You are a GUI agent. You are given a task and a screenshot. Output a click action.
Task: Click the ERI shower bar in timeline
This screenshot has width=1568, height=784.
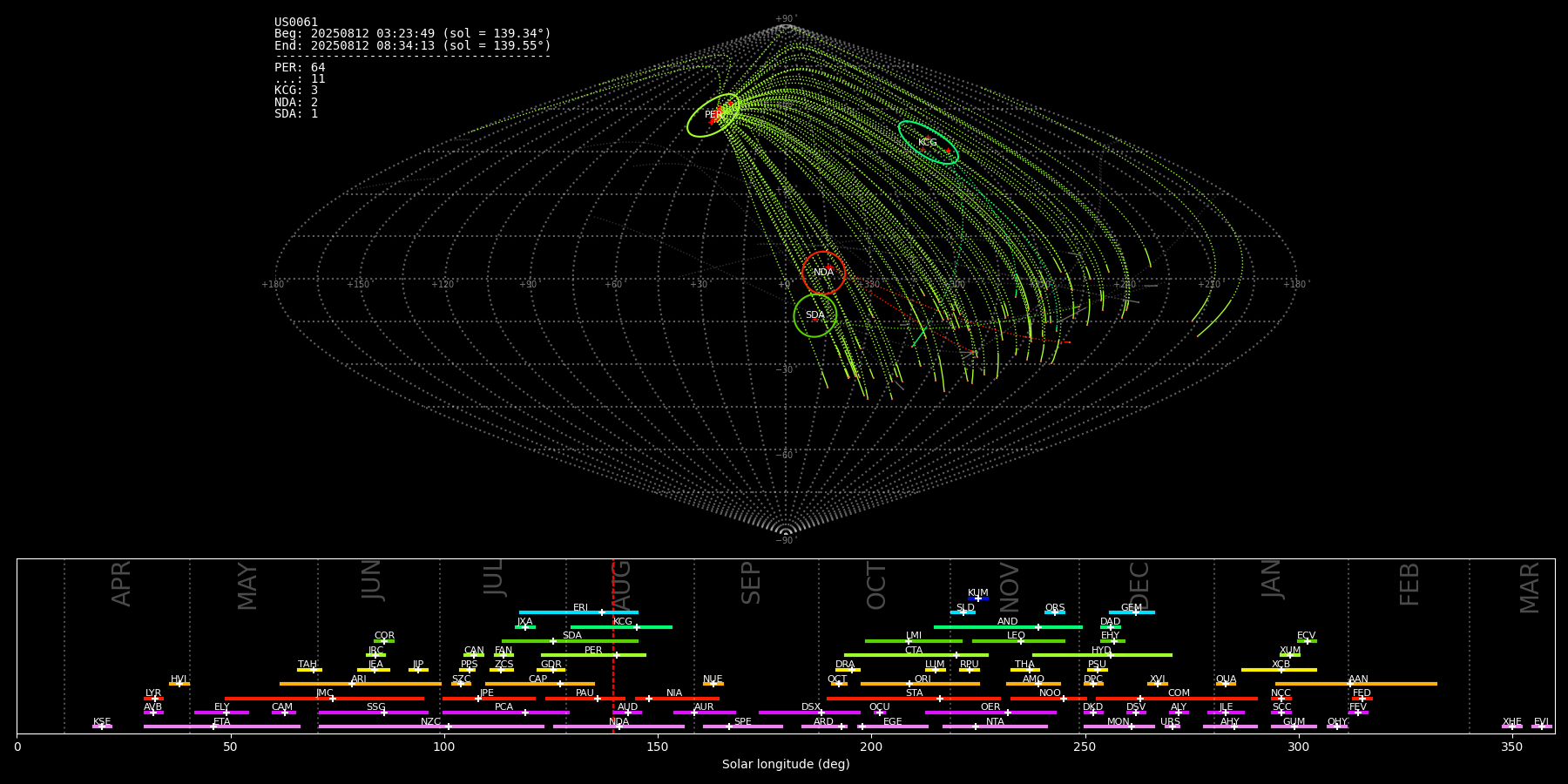(578, 612)
